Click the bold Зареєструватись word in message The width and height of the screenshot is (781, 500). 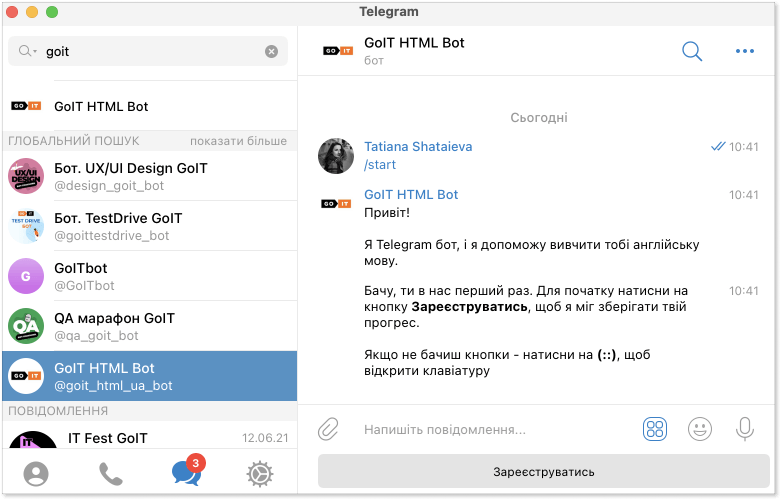tap(469, 307)
